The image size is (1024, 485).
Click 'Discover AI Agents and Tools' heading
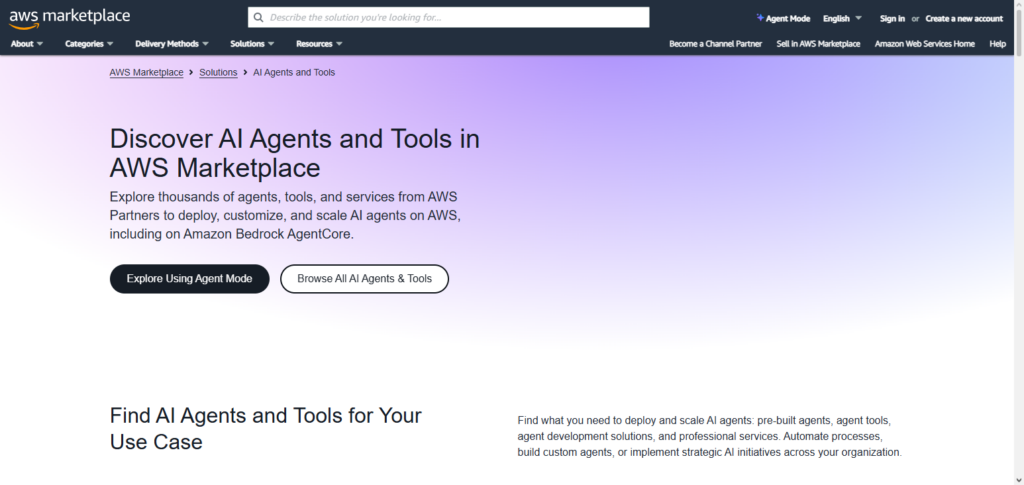pos(295,153)
